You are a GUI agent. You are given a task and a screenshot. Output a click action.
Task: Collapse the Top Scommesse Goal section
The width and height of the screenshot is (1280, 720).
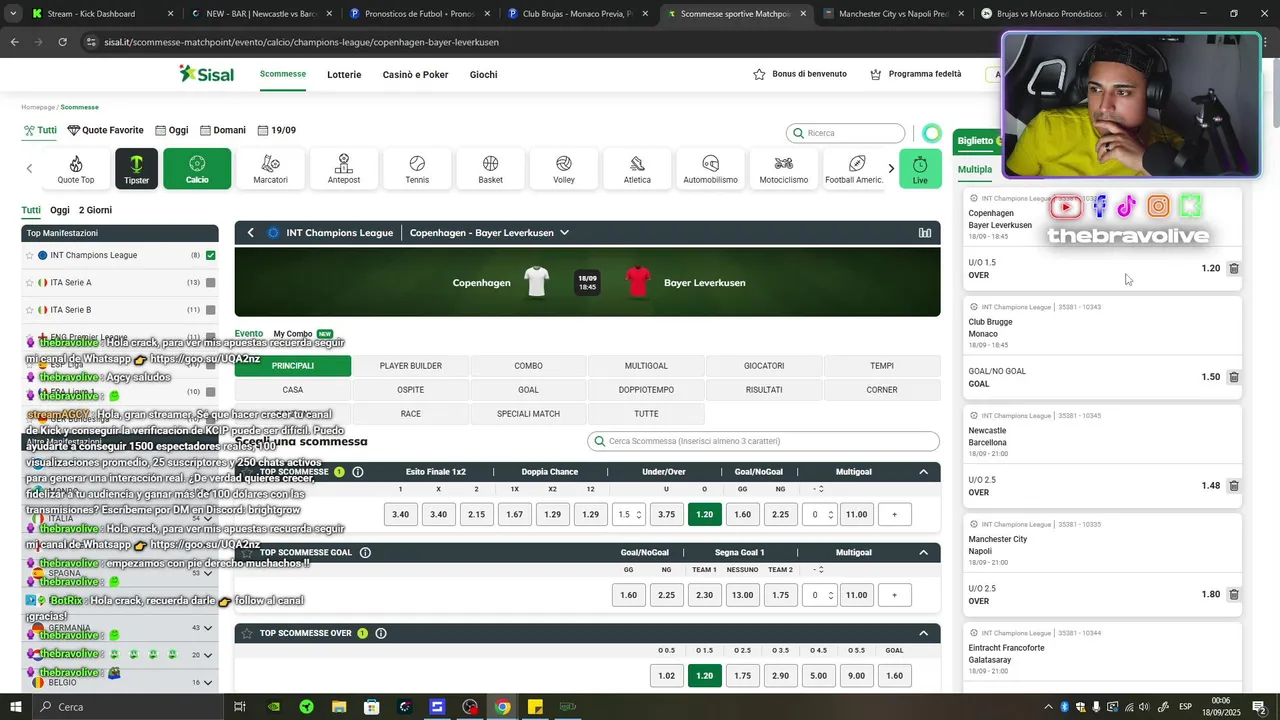click(923, 552)
